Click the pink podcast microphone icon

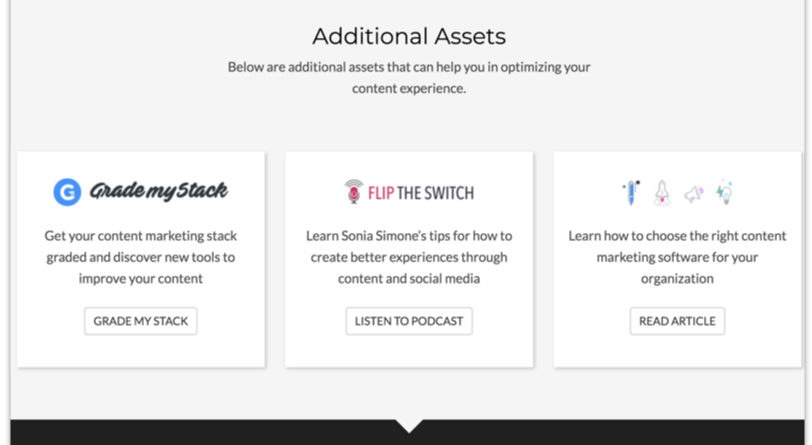click(x=354, y=192)
